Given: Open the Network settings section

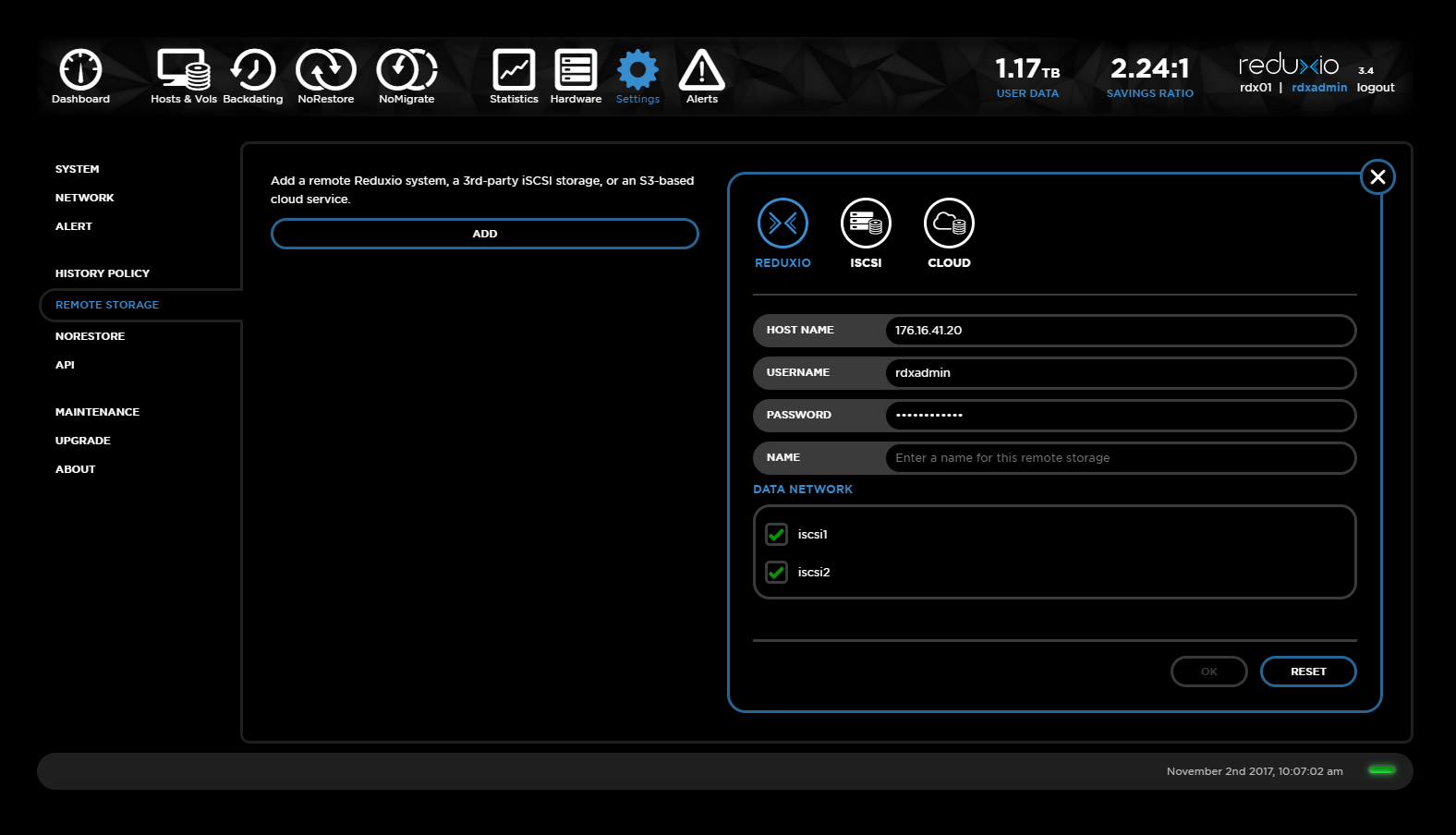Looking at the screenshot, I should pos(84,198).
